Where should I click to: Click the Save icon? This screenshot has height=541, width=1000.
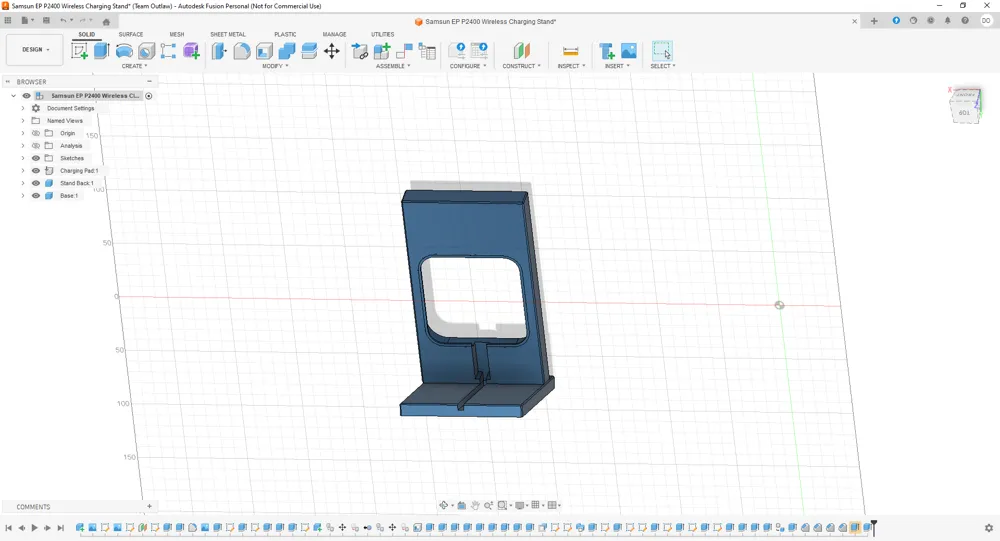point(46,20)
